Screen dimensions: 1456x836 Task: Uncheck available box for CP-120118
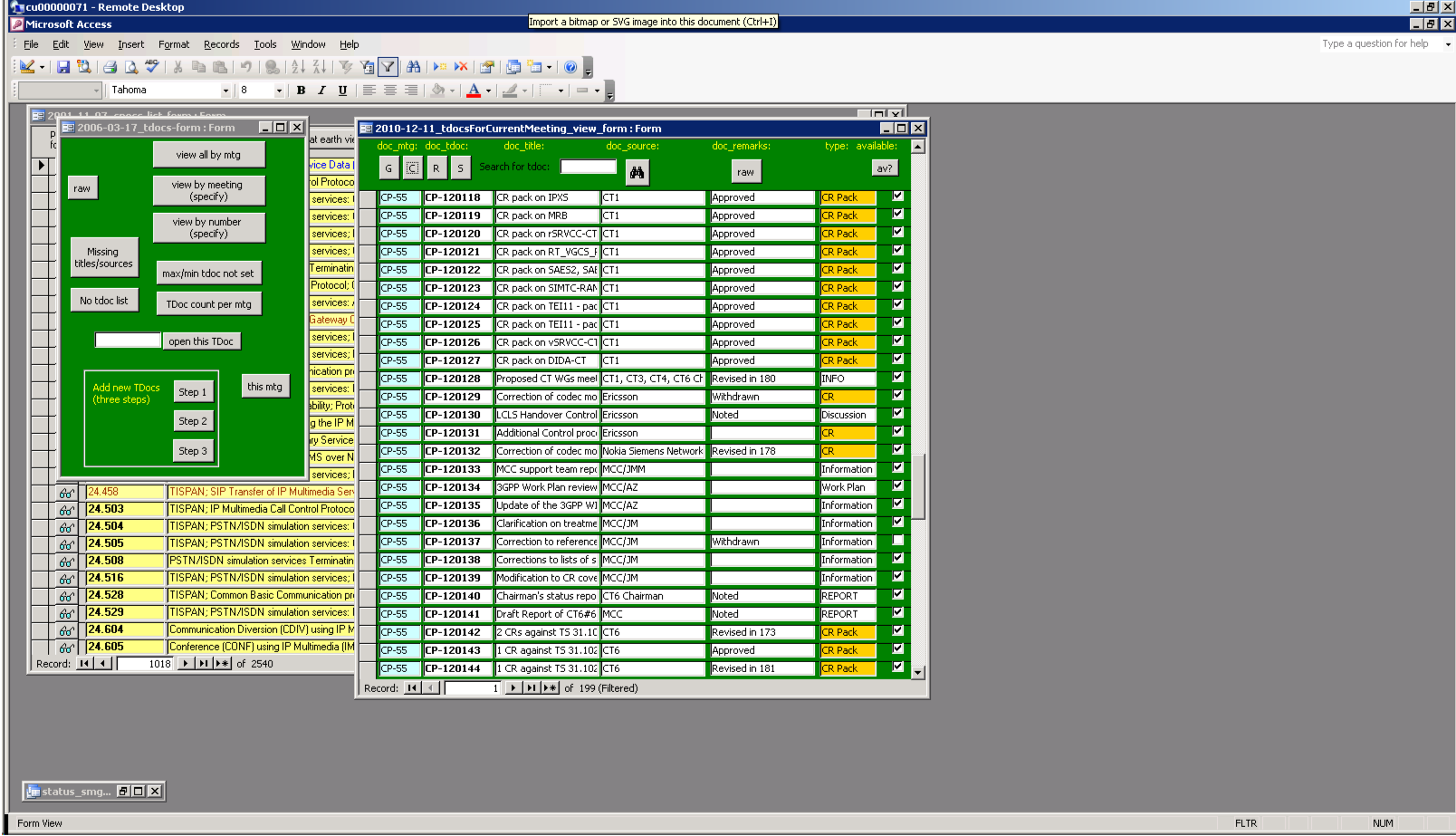click(x=898, y=197)
